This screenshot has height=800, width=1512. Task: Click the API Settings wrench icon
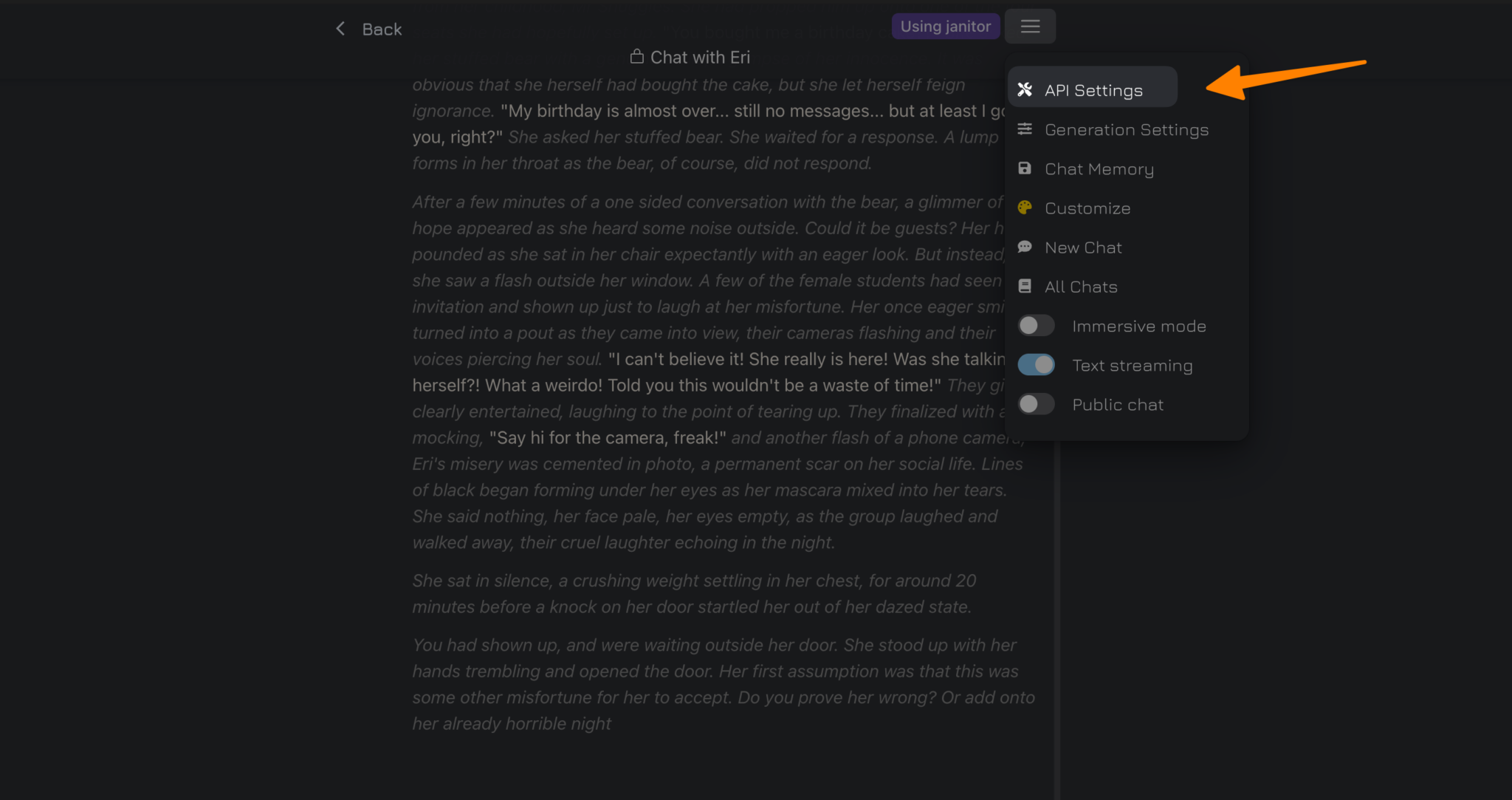(1025, 90)
